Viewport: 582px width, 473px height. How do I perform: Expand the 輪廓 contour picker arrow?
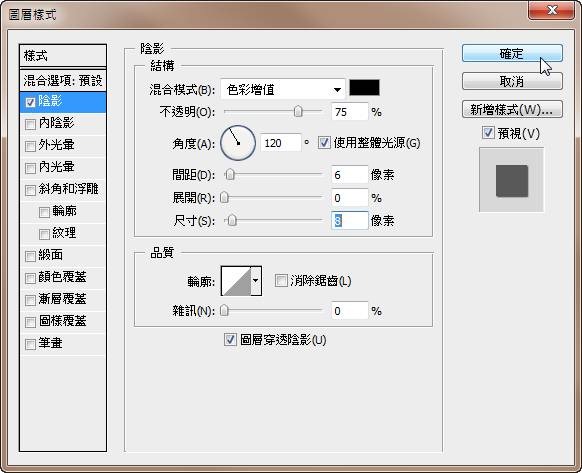256,281
